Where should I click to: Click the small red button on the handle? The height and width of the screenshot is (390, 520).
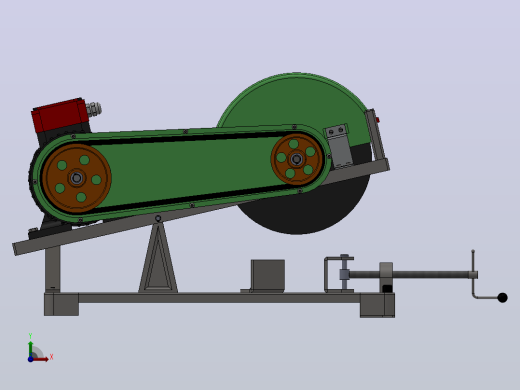378,120
